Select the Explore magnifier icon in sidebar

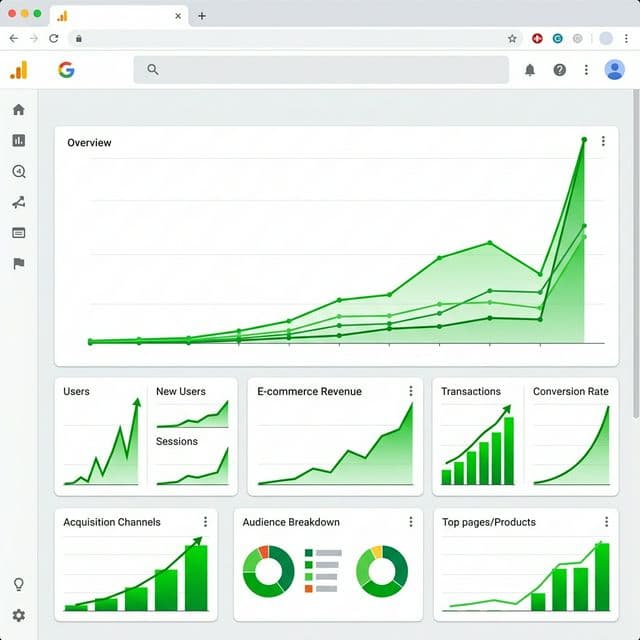pos(18,172)
